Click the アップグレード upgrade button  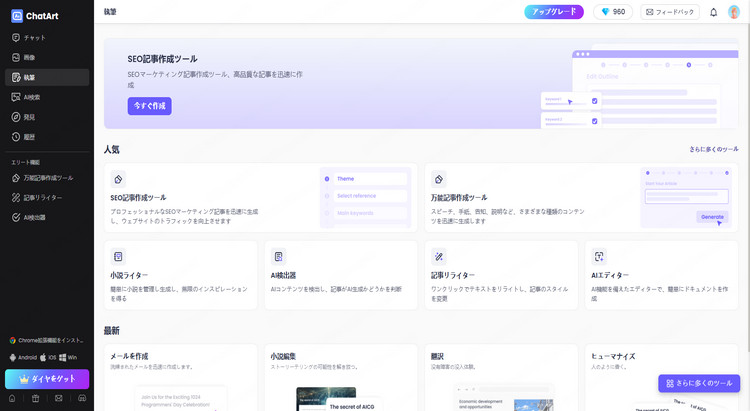click(554, 11)
